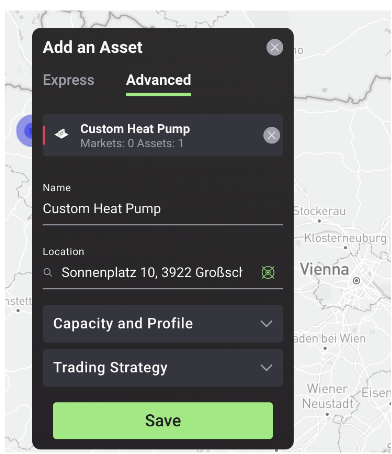Close the Add an Asset dialog

tap(275, 47)
